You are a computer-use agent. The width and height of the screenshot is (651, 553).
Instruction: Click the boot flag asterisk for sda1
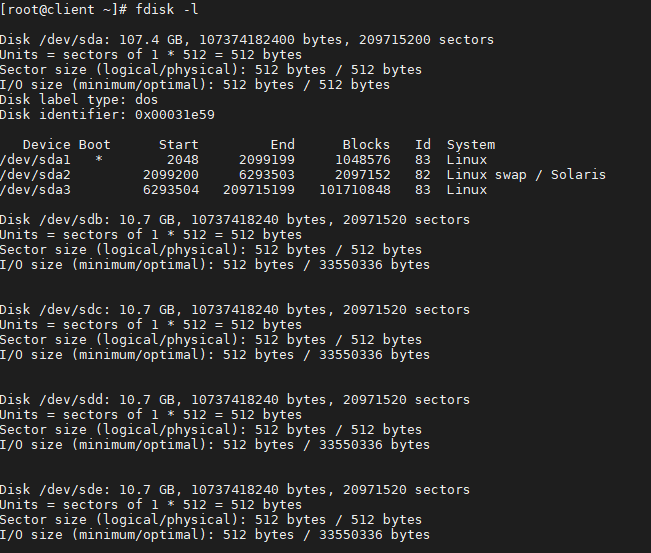click(99, 159)
